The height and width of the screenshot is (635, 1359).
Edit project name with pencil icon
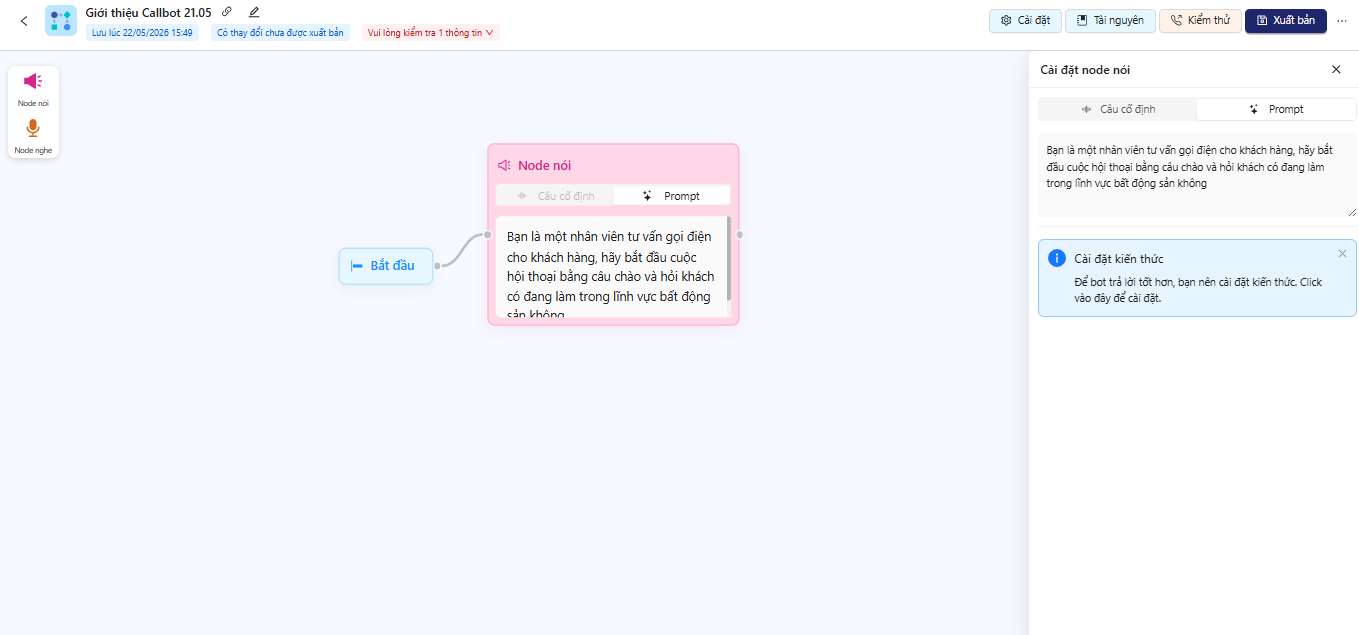point(254,12)
